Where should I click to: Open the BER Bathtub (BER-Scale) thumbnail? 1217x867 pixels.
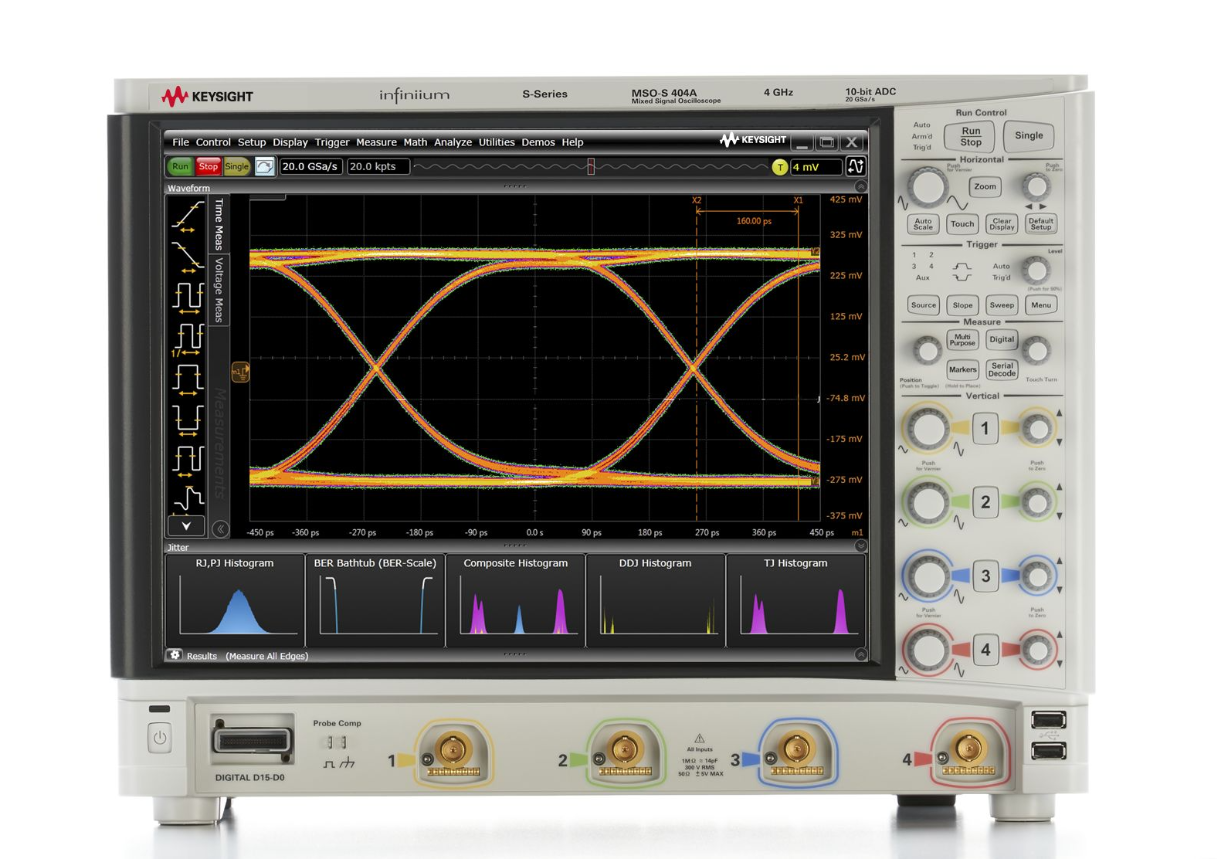pos(375,600)
